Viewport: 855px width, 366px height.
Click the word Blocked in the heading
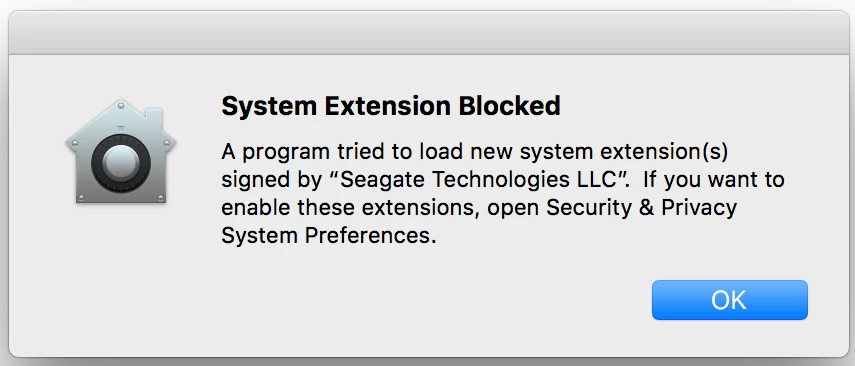pyautogui.click(x=509, y=106)
